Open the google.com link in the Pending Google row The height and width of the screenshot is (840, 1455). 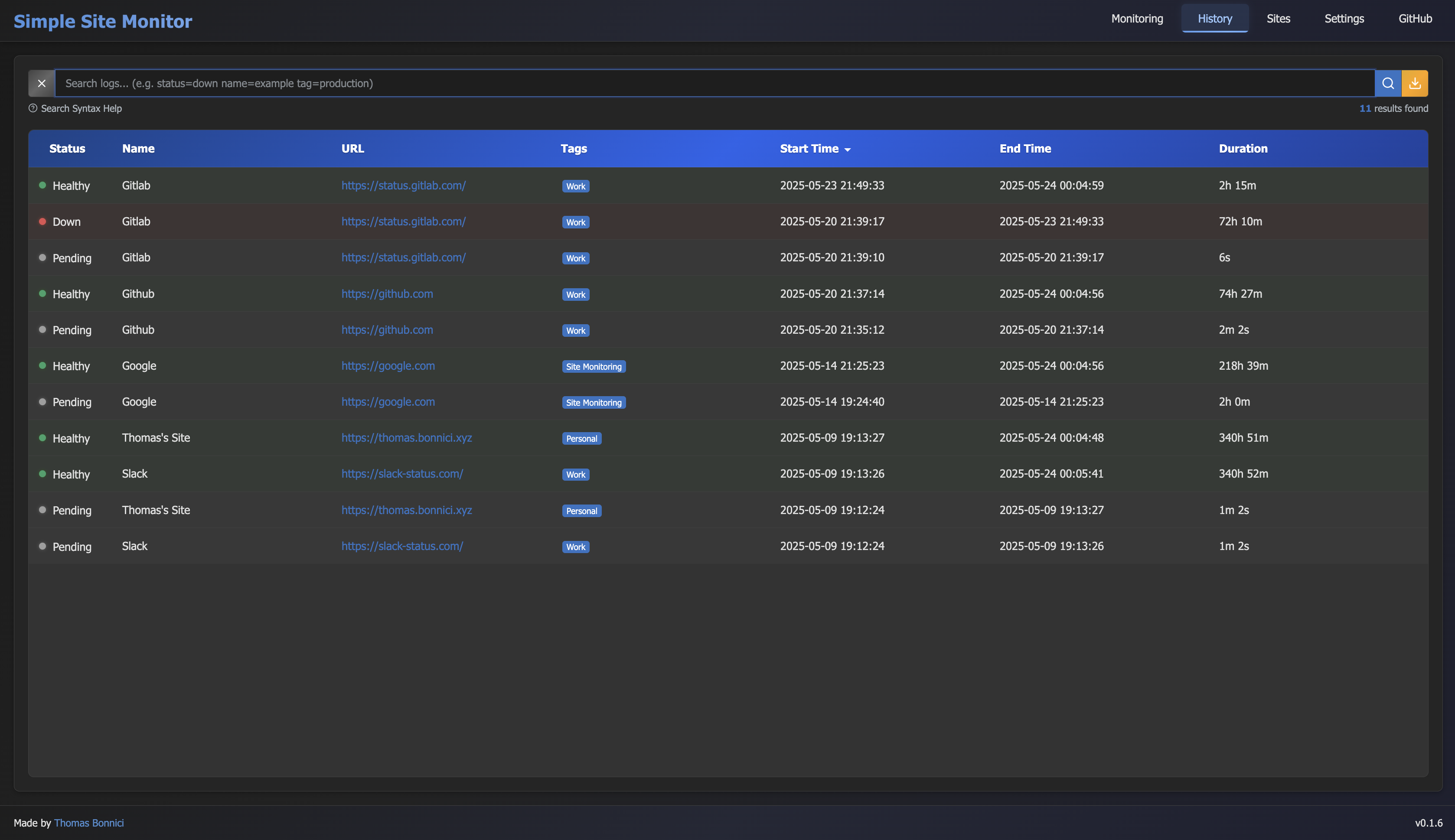(388, 401)
